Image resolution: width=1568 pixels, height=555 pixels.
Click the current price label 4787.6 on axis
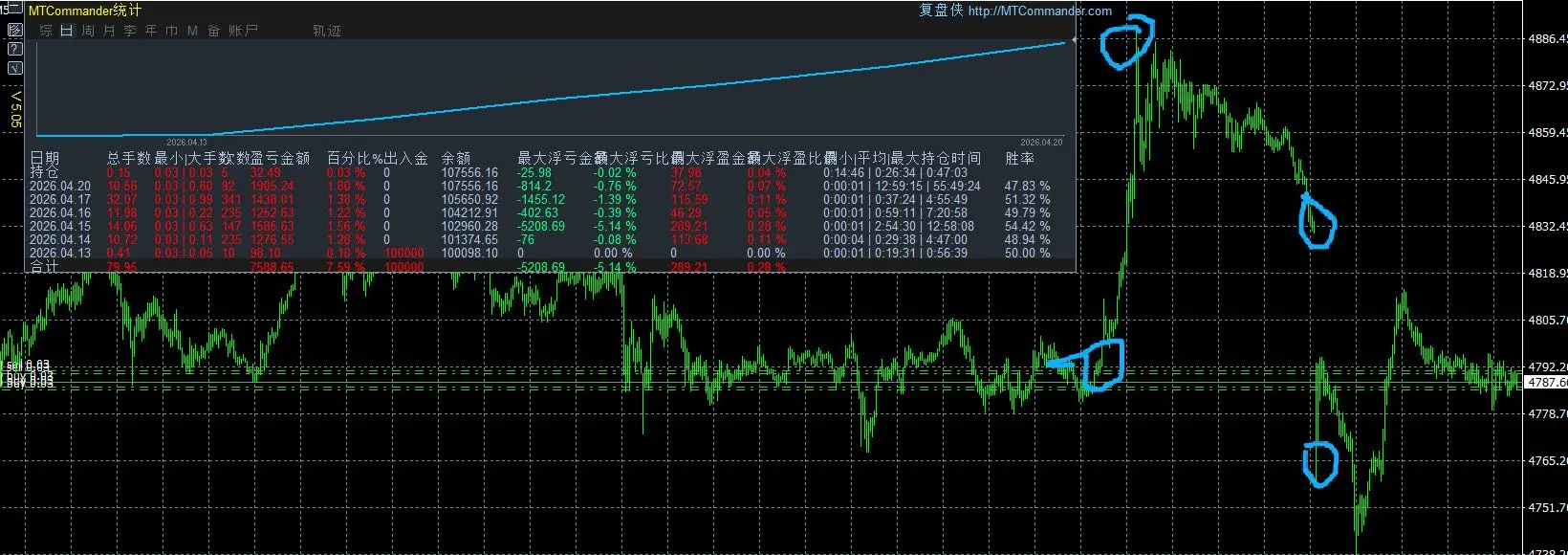1547,382
